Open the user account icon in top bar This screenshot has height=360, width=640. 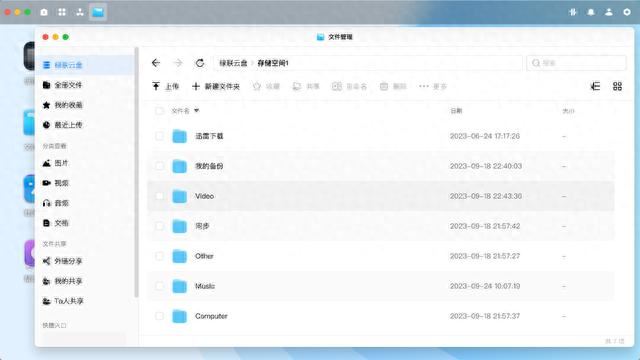pyautogui.click(x=609, y=12)
